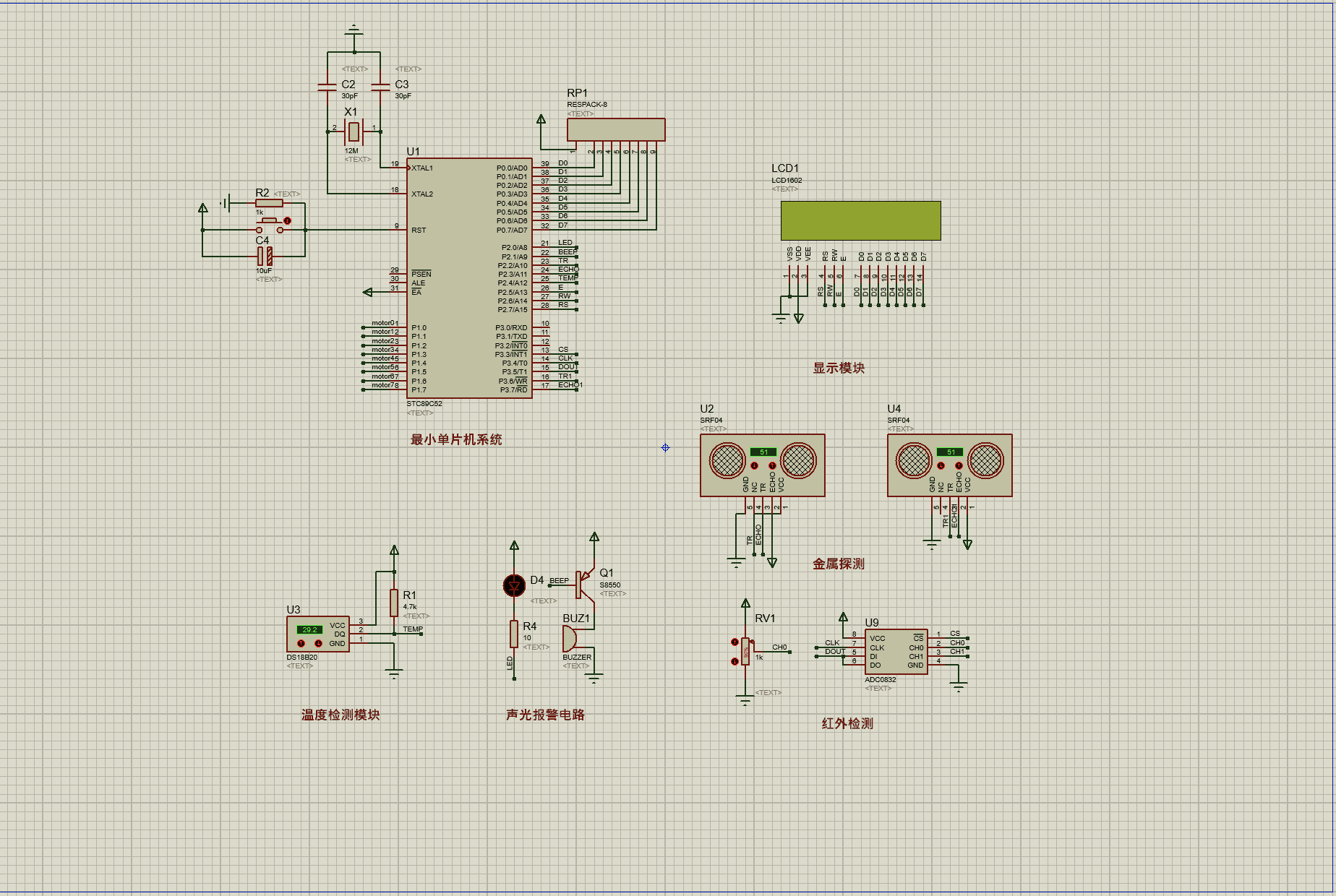Click the 'STC89C52' text below U1

pos(424,404)
